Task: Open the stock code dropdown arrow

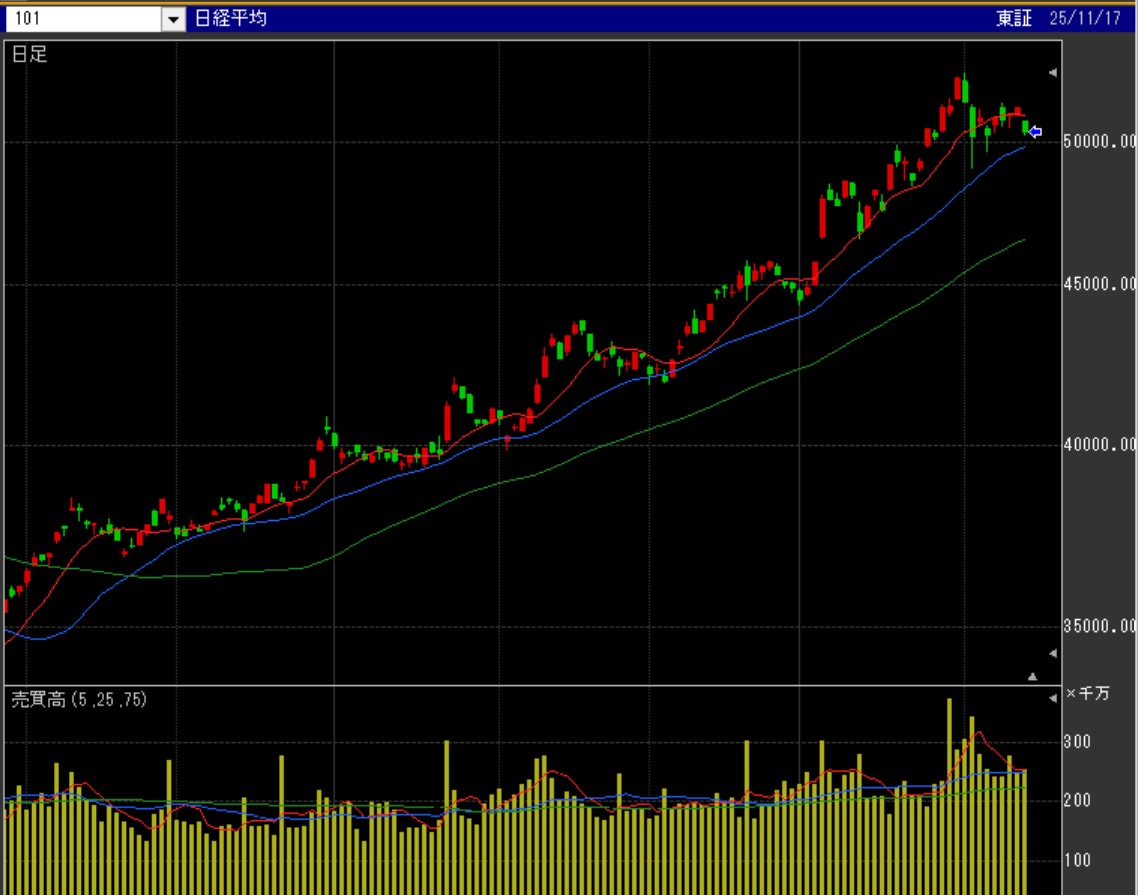Action: click(174, 19)
